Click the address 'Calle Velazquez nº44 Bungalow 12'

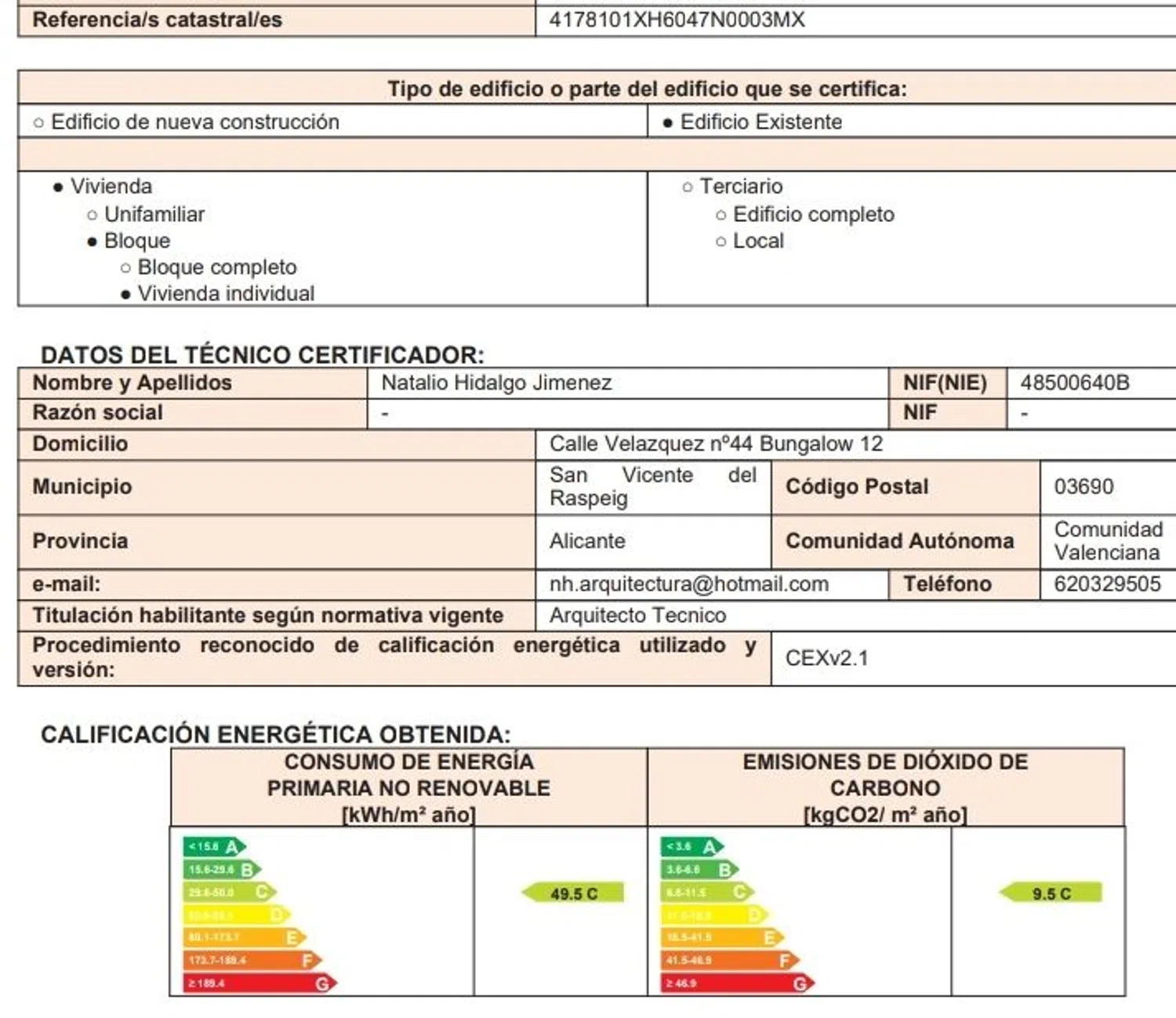[716, 444]
